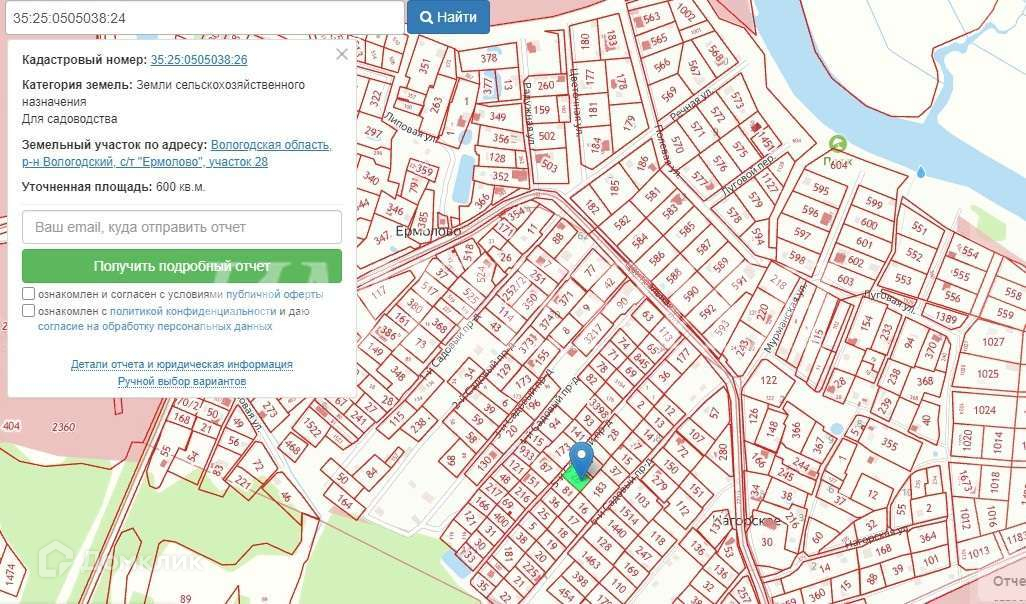The width and height of the screenshot is (1026, 604).
Task: Click the magnifier icon in Найти button
Action: pyautogui.click(x=426, y=17)
